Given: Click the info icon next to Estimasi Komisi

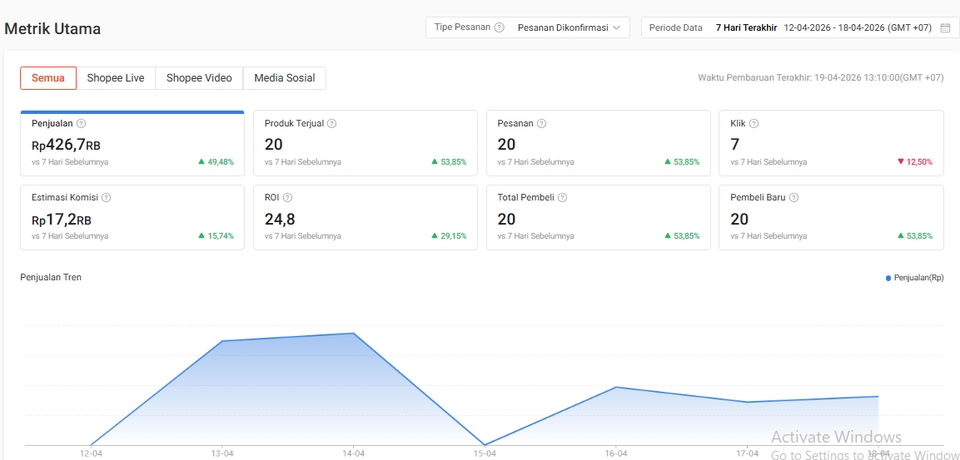Looking at the screenshot, I should coord(106,198).
